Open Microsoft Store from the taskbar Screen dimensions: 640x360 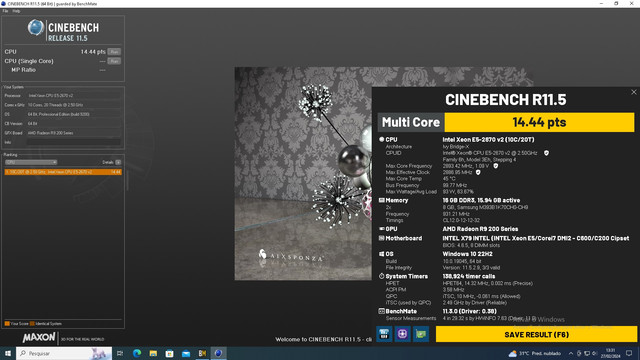pyautogui.click(x=169, y=353)
